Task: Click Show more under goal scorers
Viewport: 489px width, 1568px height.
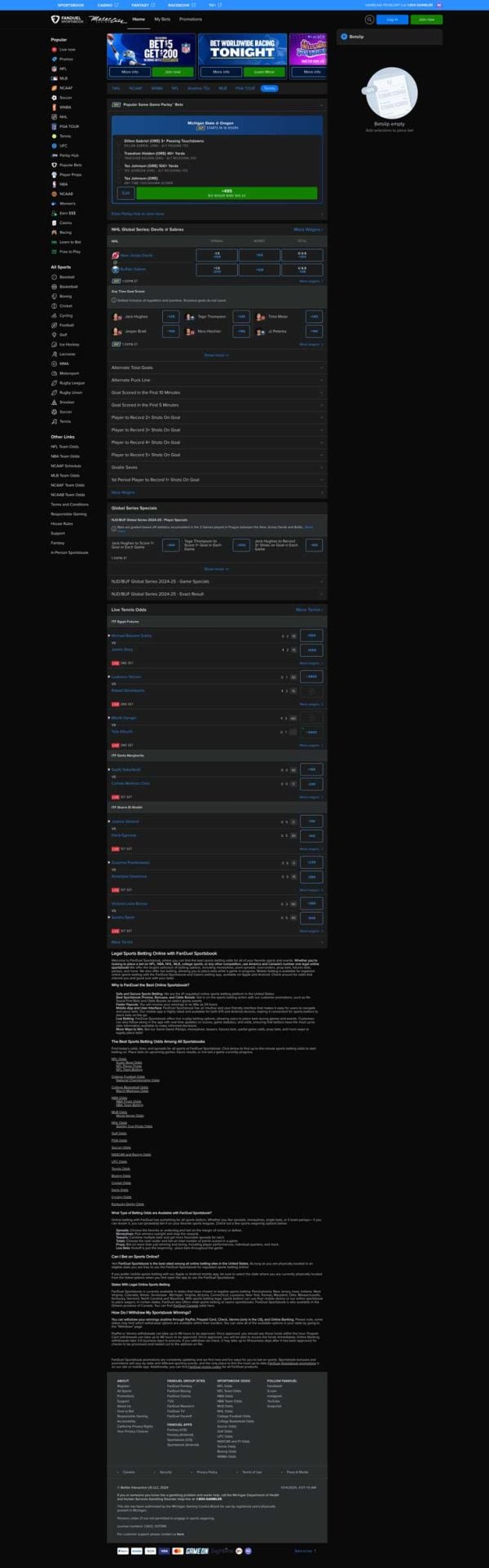Action: pos(216,355)
